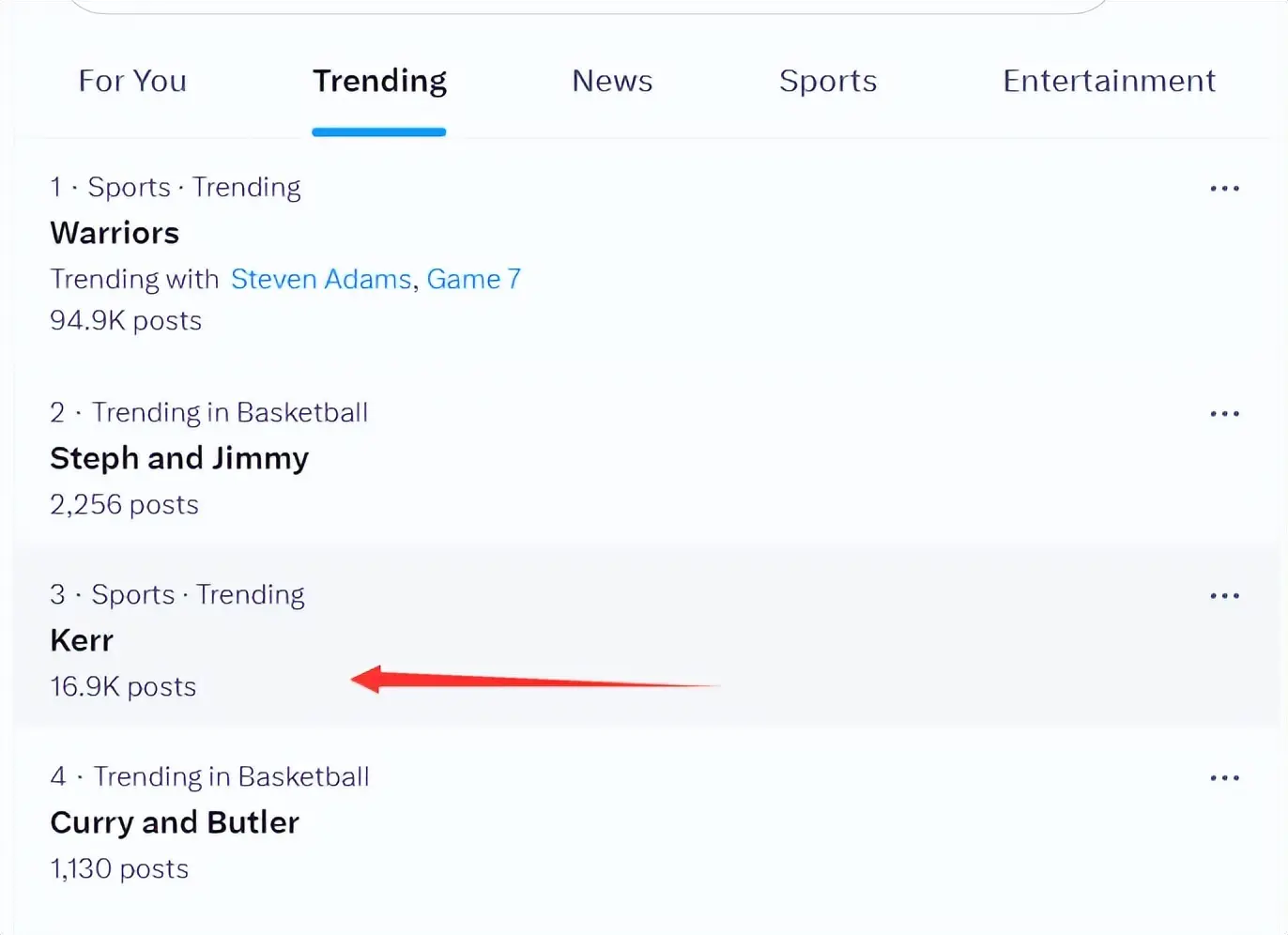The height and width of the screenshot is (935, 1288).
Task: Select the Trending tab
Action: [379, 81]
